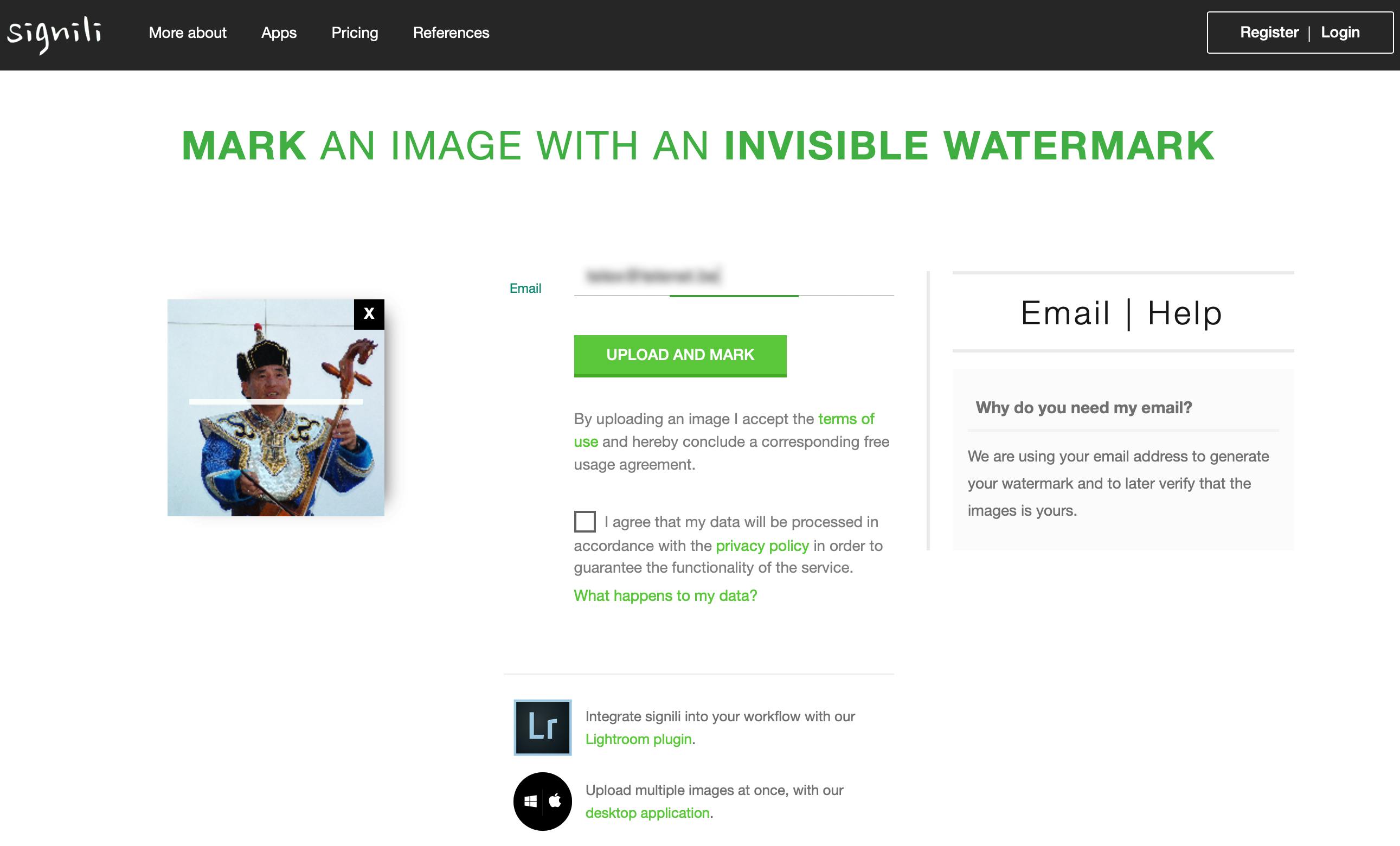Screen dimensions: 1400x846
Task: Open the desktop application link
Action: (x=647, y=813)
